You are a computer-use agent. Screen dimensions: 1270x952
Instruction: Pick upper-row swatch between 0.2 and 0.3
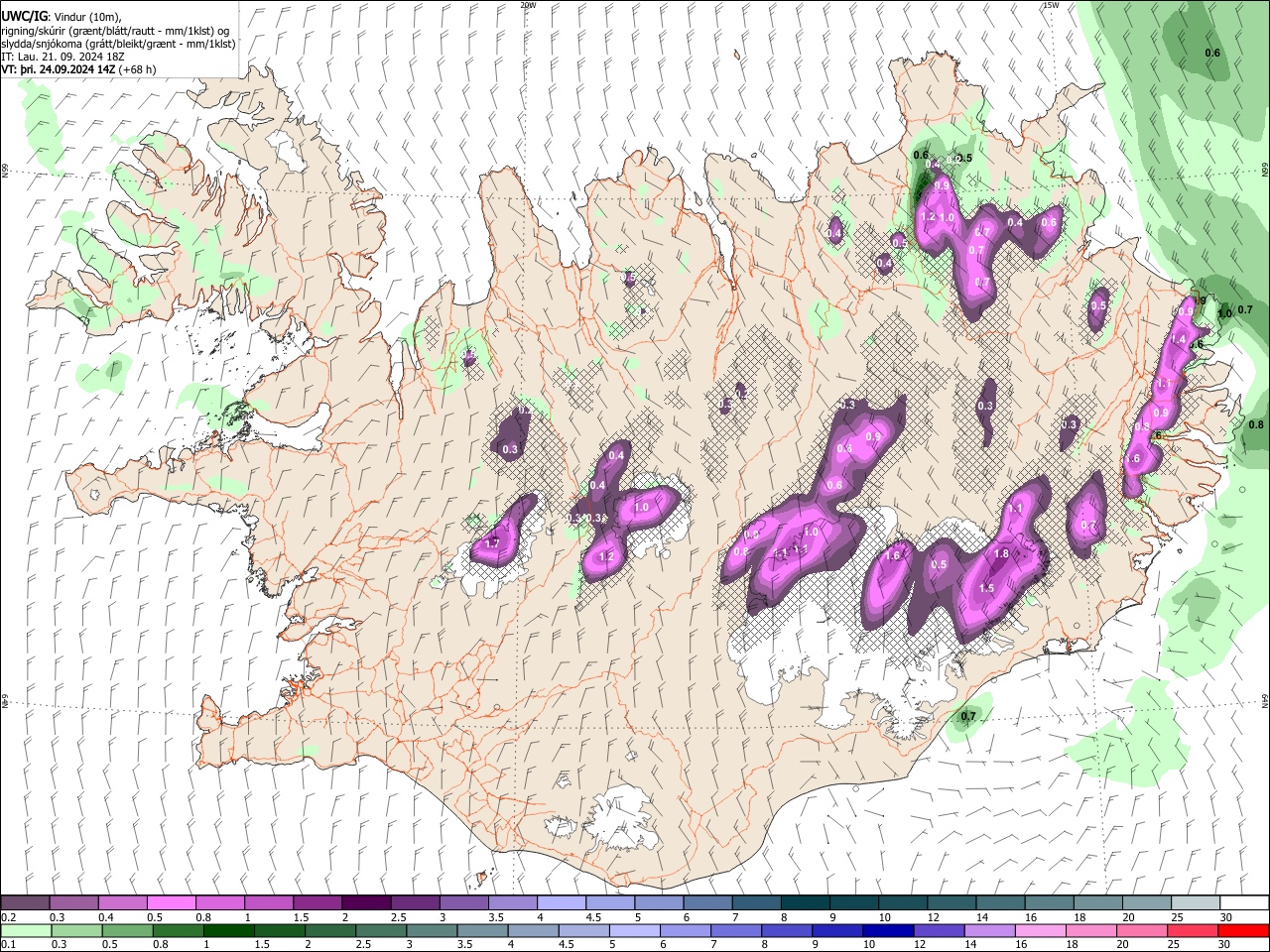tap(25, 903)
